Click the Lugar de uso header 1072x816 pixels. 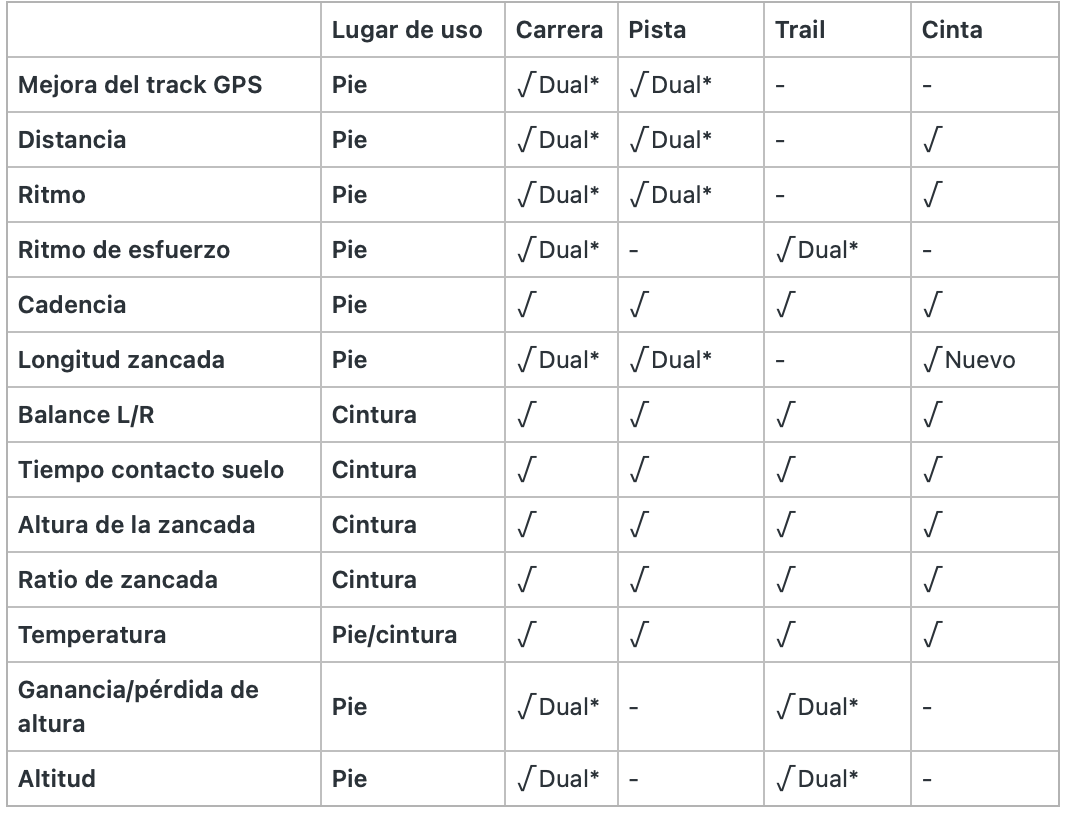407,30
